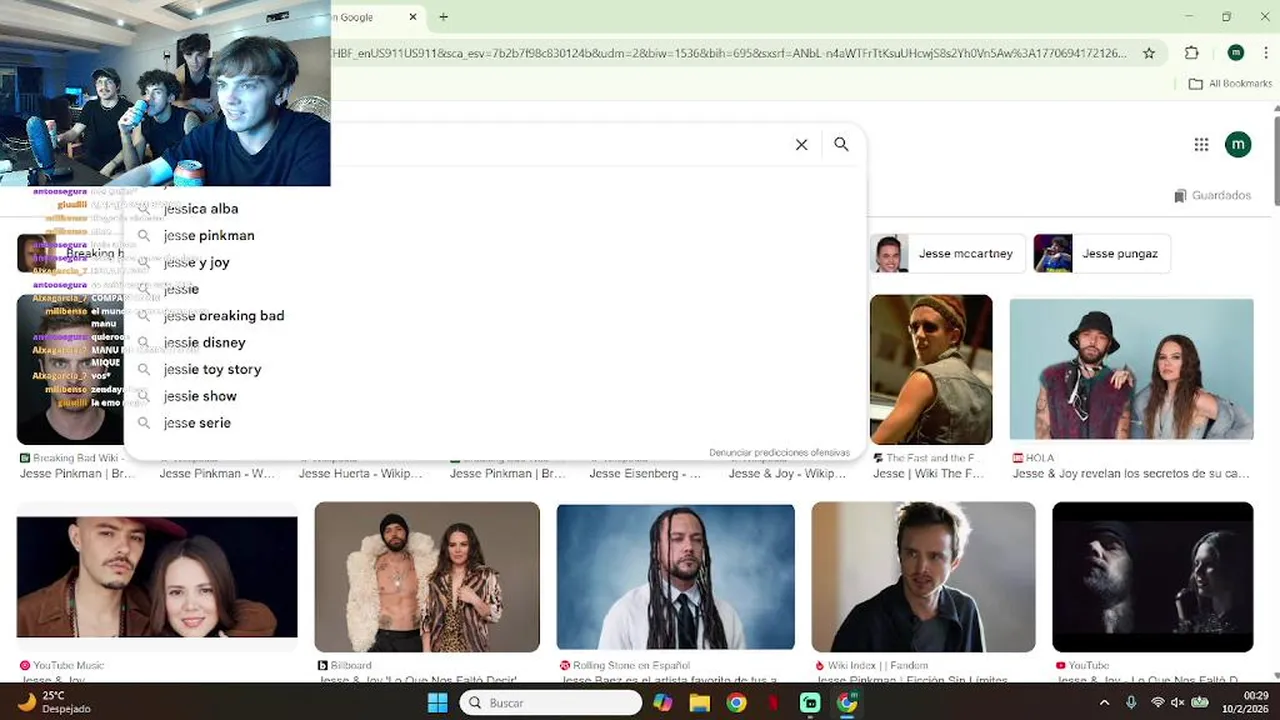The height and width of the screenshot is (720, 1280).
Task: Open the dark YouTube Jesse & Joy image
Action: (x=1153, y=577)
